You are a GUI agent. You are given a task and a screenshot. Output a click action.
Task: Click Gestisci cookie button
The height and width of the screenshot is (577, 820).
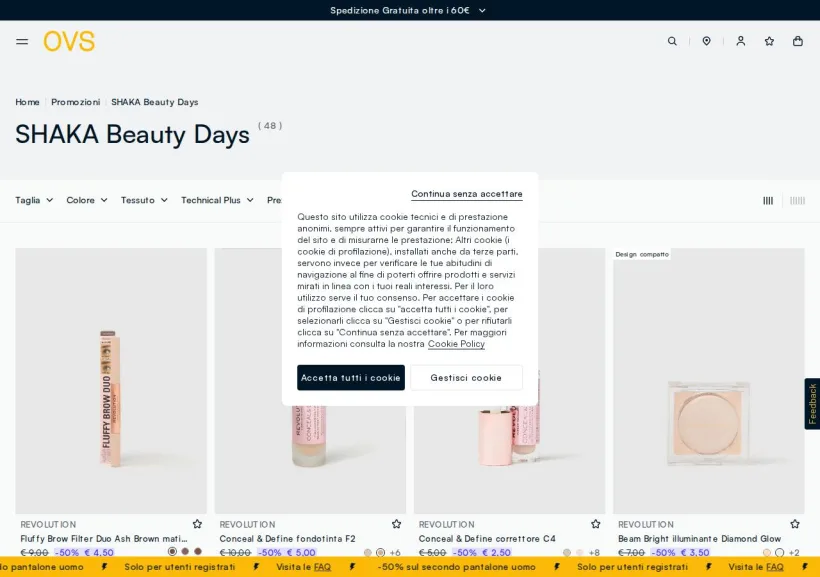click(x=466, y=378)
